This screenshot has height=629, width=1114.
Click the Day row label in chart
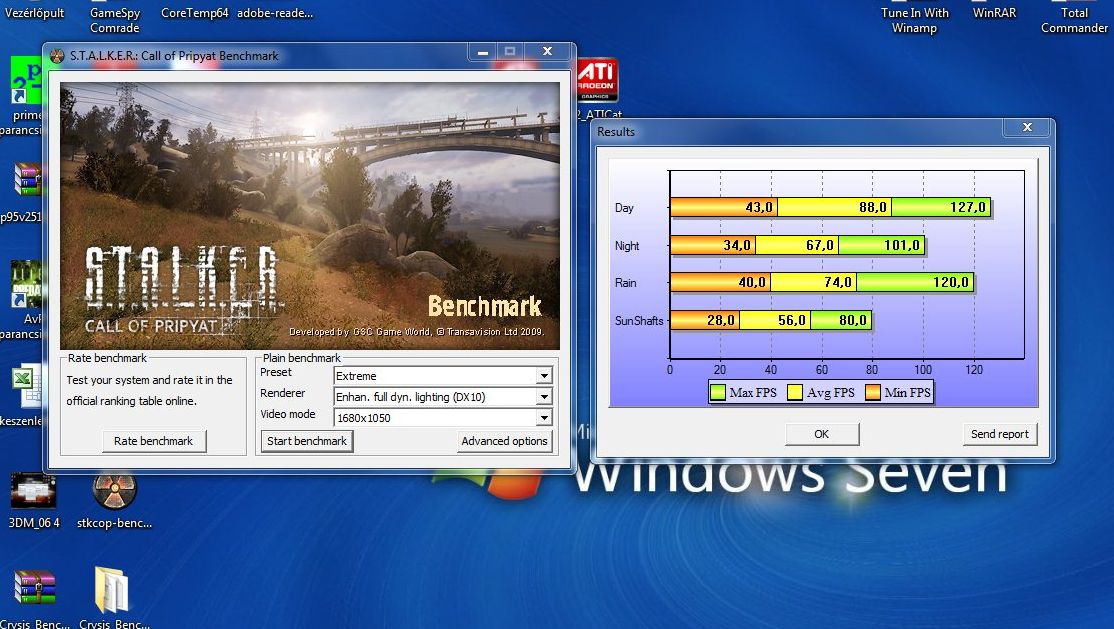624,208
